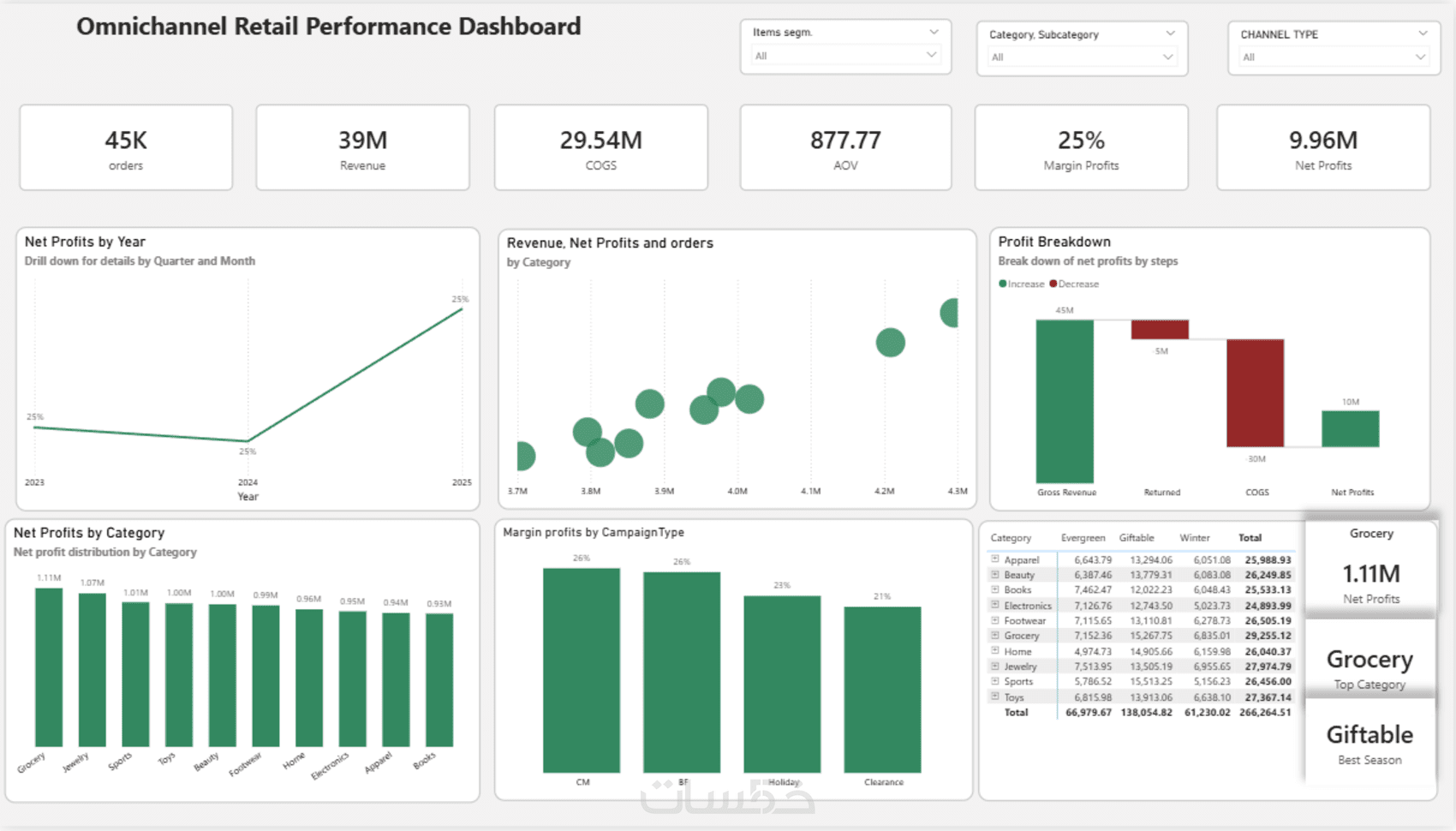Expand the Toys category row
Viewport: 1456px width, 831px height.
pyautogui.click(x=995, y=696)
